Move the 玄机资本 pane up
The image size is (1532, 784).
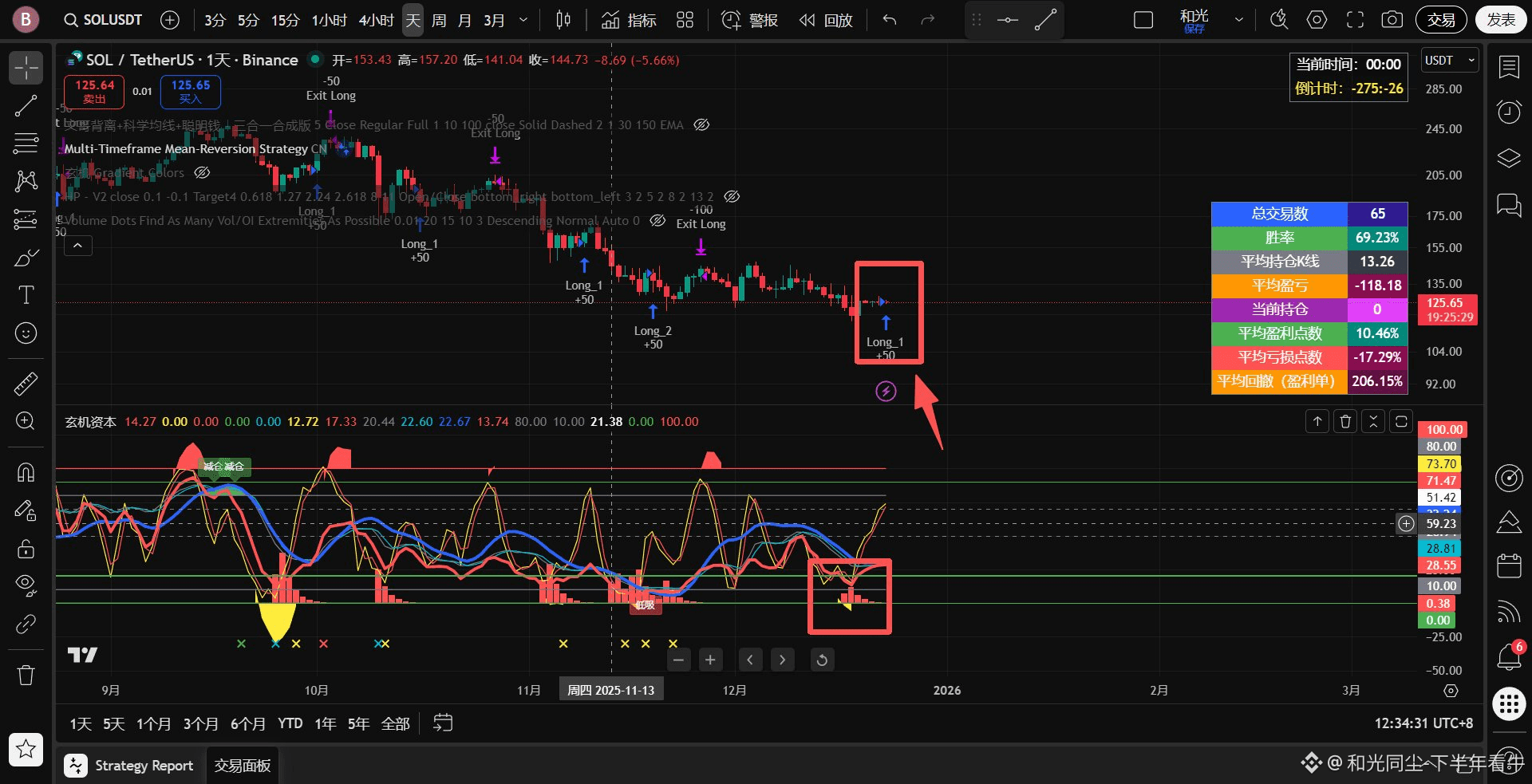click(x=1317, y=421)
